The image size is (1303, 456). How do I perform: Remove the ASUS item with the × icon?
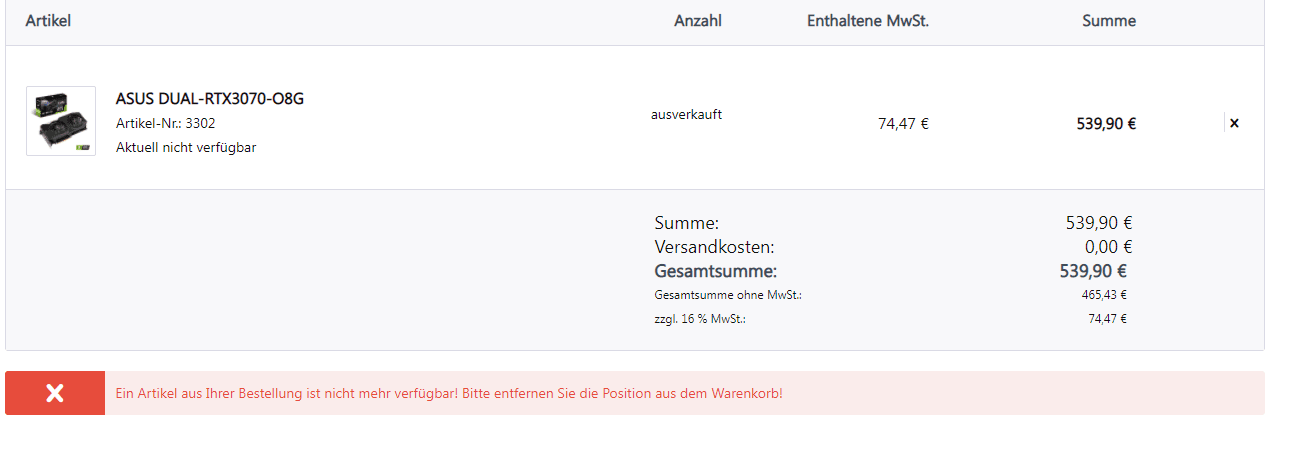coord(1234,123)
